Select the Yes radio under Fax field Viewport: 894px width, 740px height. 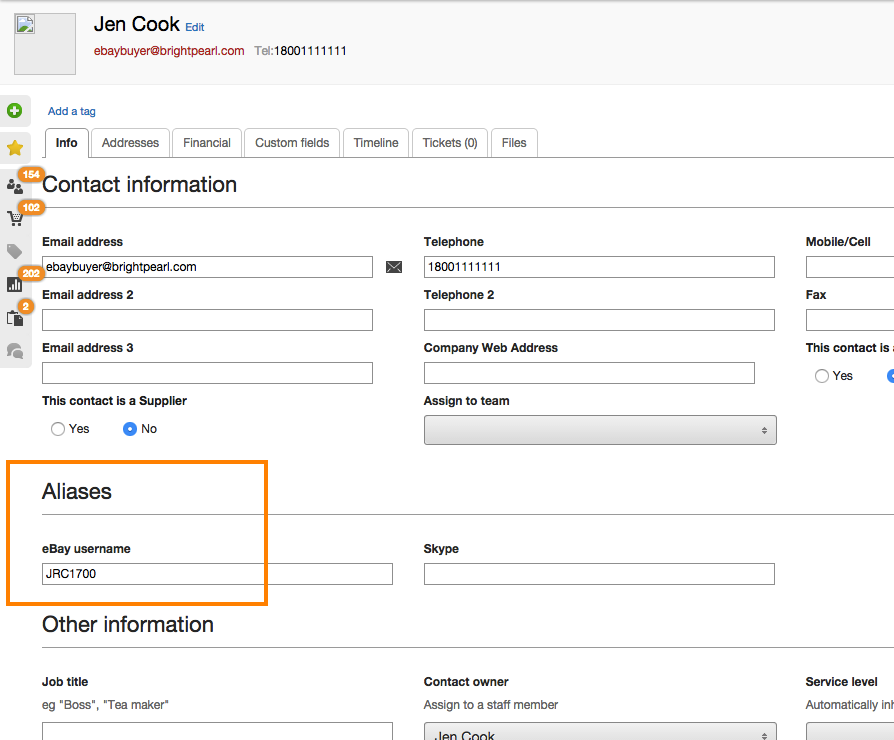[x=822, y=376]
